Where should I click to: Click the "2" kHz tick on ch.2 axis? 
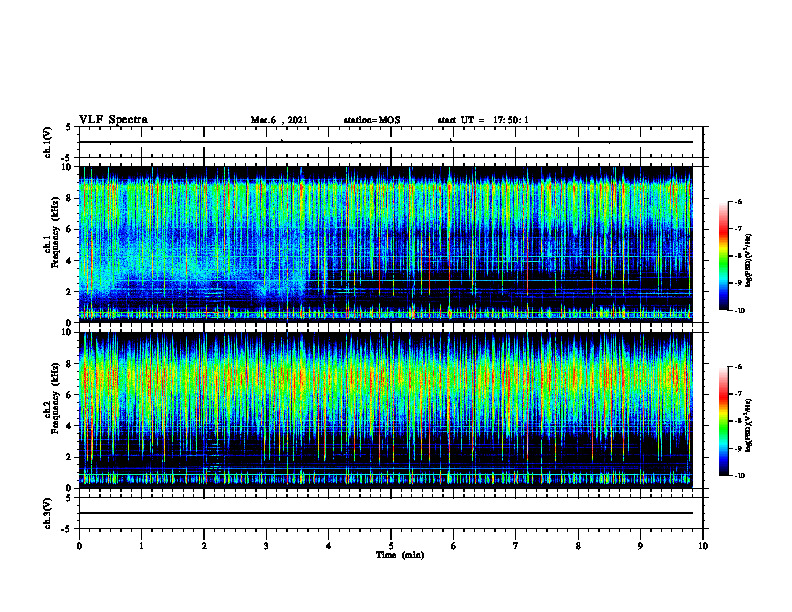click(x=69, y=457)
